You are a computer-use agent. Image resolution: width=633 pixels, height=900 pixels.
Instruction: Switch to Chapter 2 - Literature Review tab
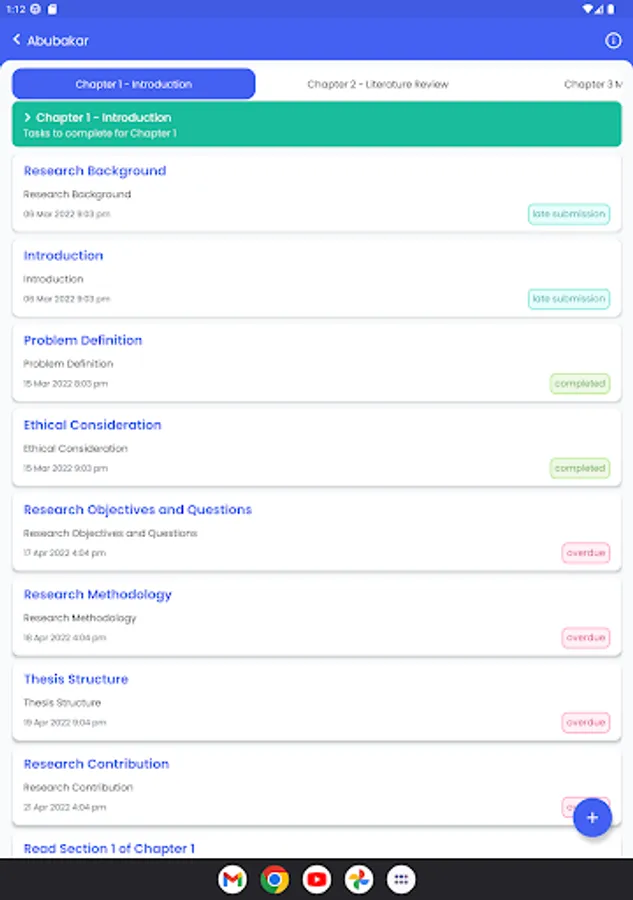point(378,84)
